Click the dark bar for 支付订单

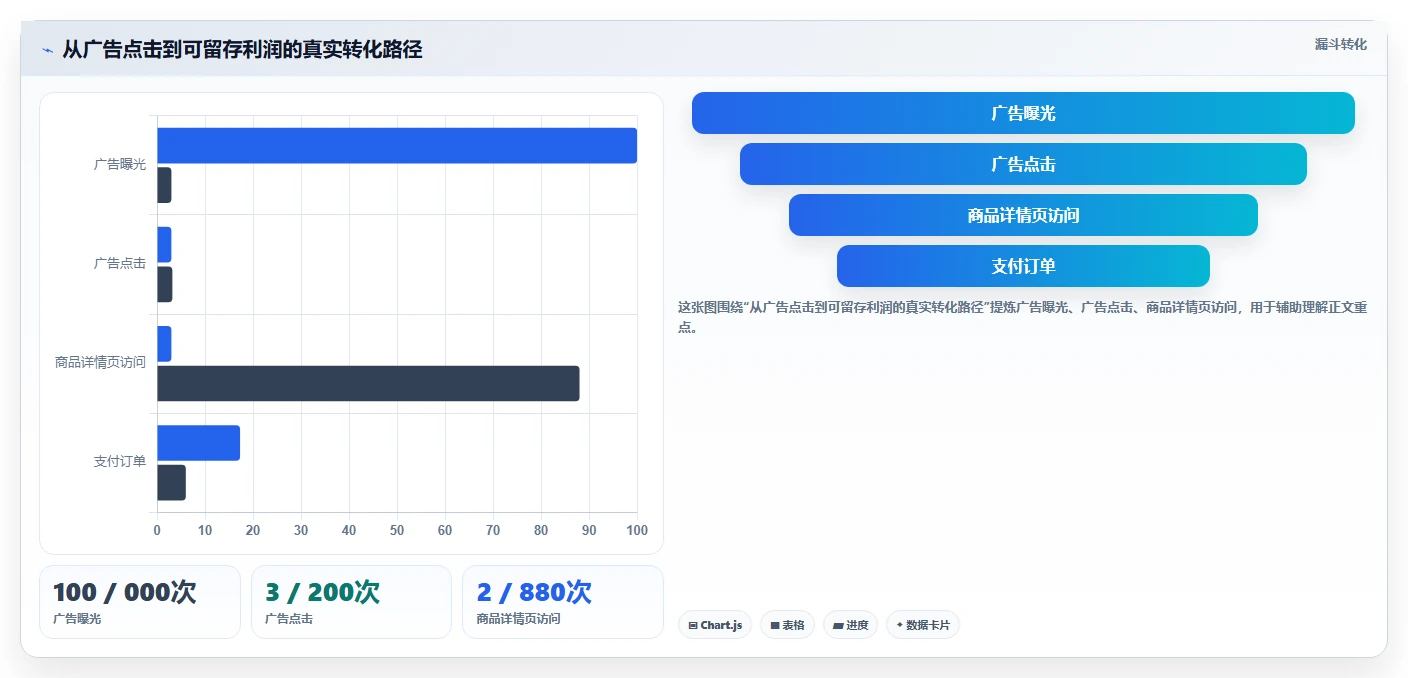pyautogui.click(x=171, y=483)
